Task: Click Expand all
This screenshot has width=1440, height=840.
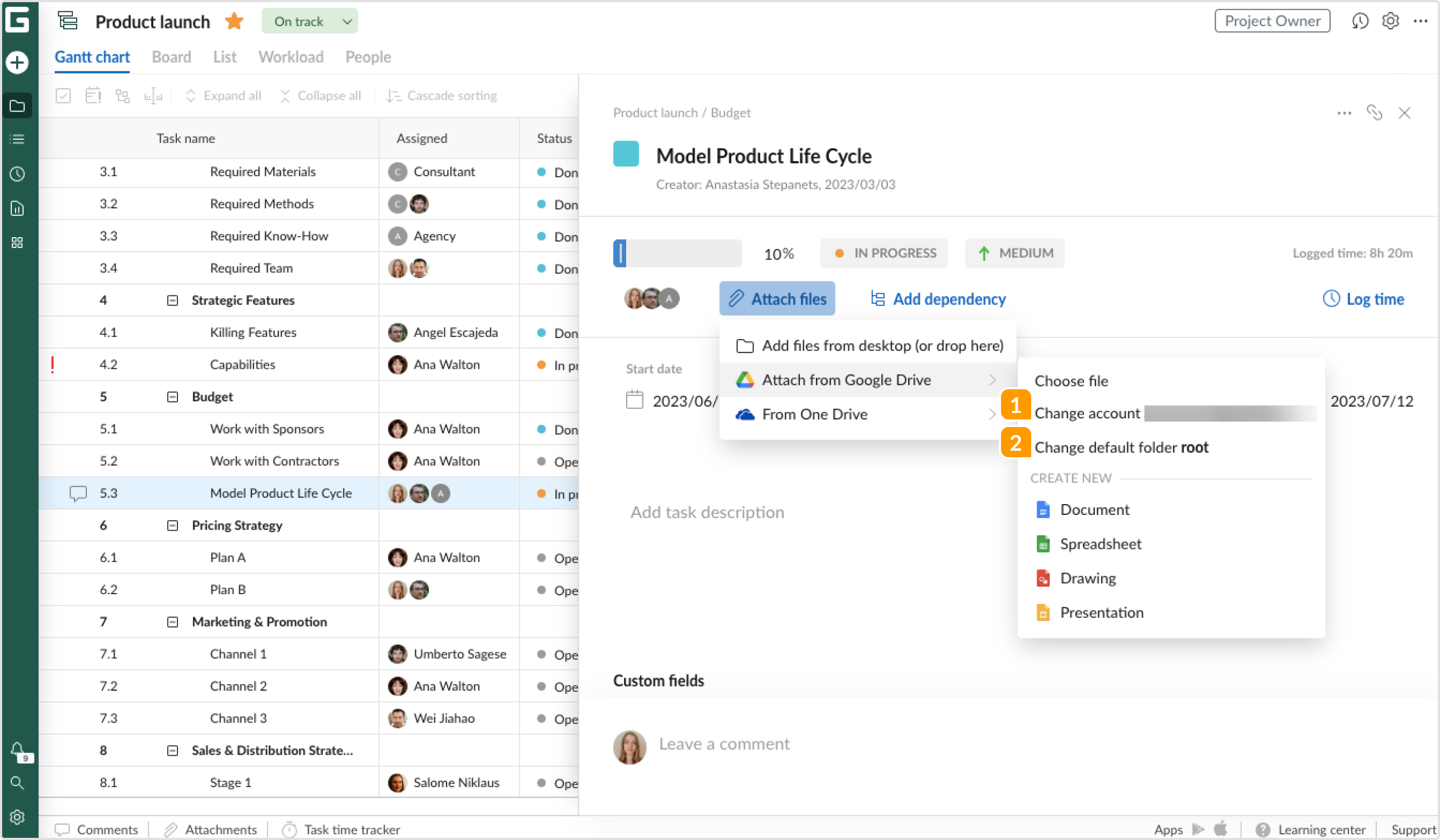Action: (223, 95)
